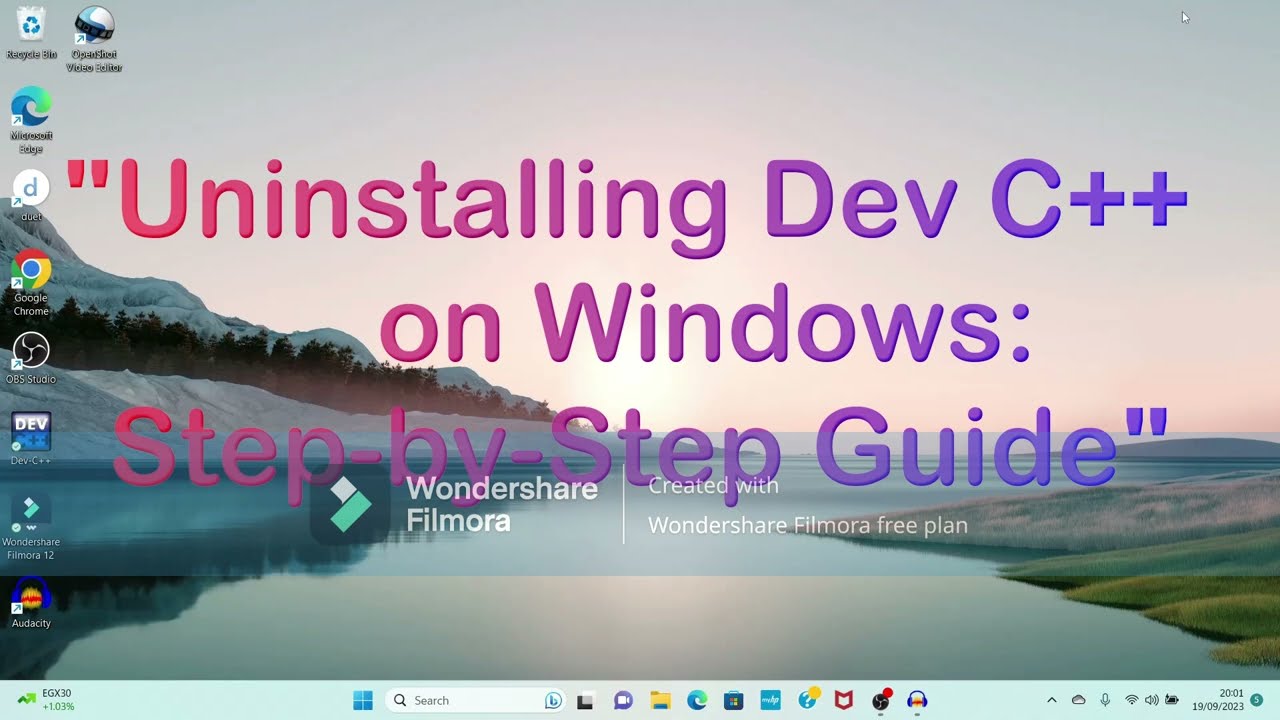Open Wi-Fi network quick settings

coord(1132,700)
